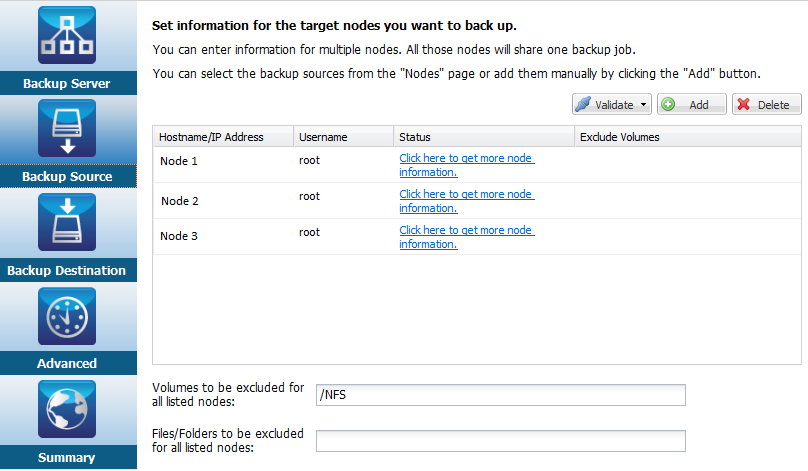The height and width of the screenshot is (471, 808).
Task: Click the Backup Server wizard icon
Action: (67, 36)
